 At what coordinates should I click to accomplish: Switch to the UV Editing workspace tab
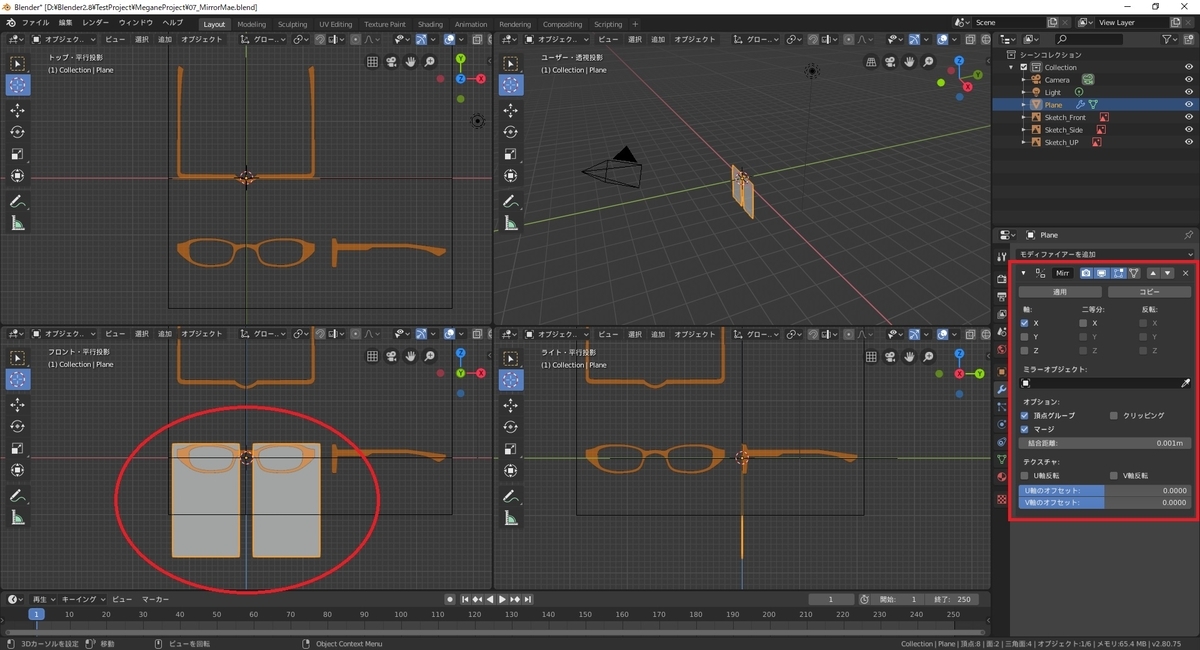[x=336, y=24]
